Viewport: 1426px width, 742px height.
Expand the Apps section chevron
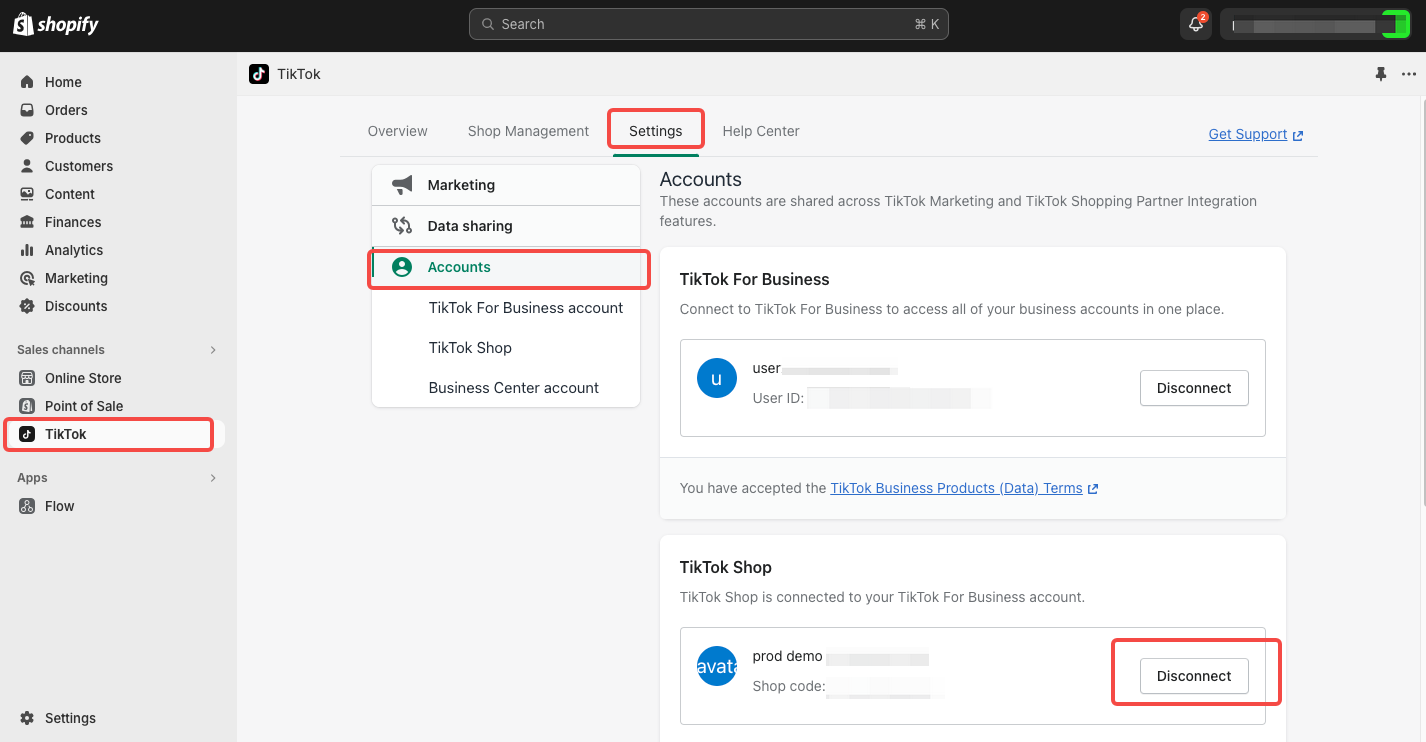pyautogui.click(x=212, y=478)
